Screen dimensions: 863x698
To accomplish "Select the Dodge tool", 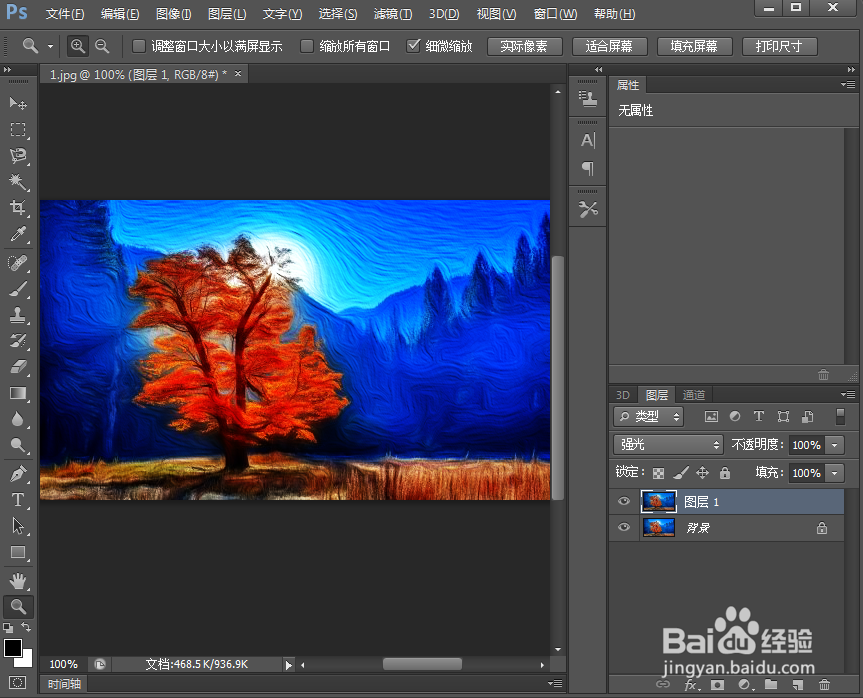I will click(x=18, y=445).
